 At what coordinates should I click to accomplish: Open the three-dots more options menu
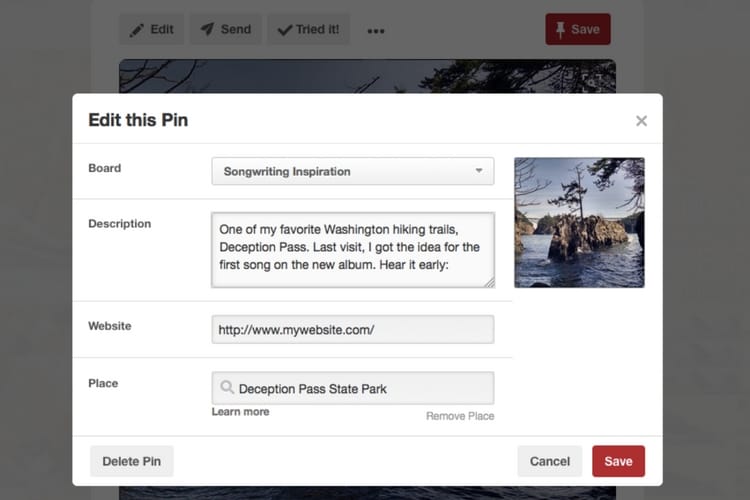click(376, 31)
